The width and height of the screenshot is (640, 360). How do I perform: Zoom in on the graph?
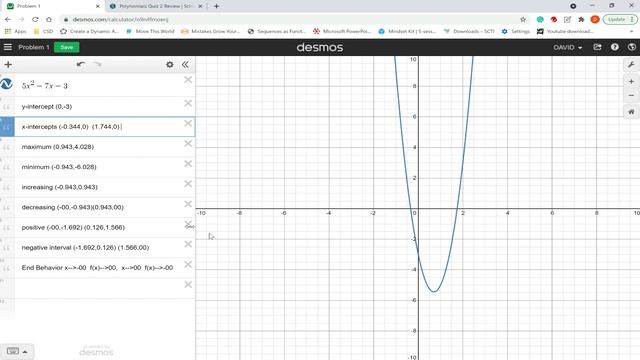631,81
